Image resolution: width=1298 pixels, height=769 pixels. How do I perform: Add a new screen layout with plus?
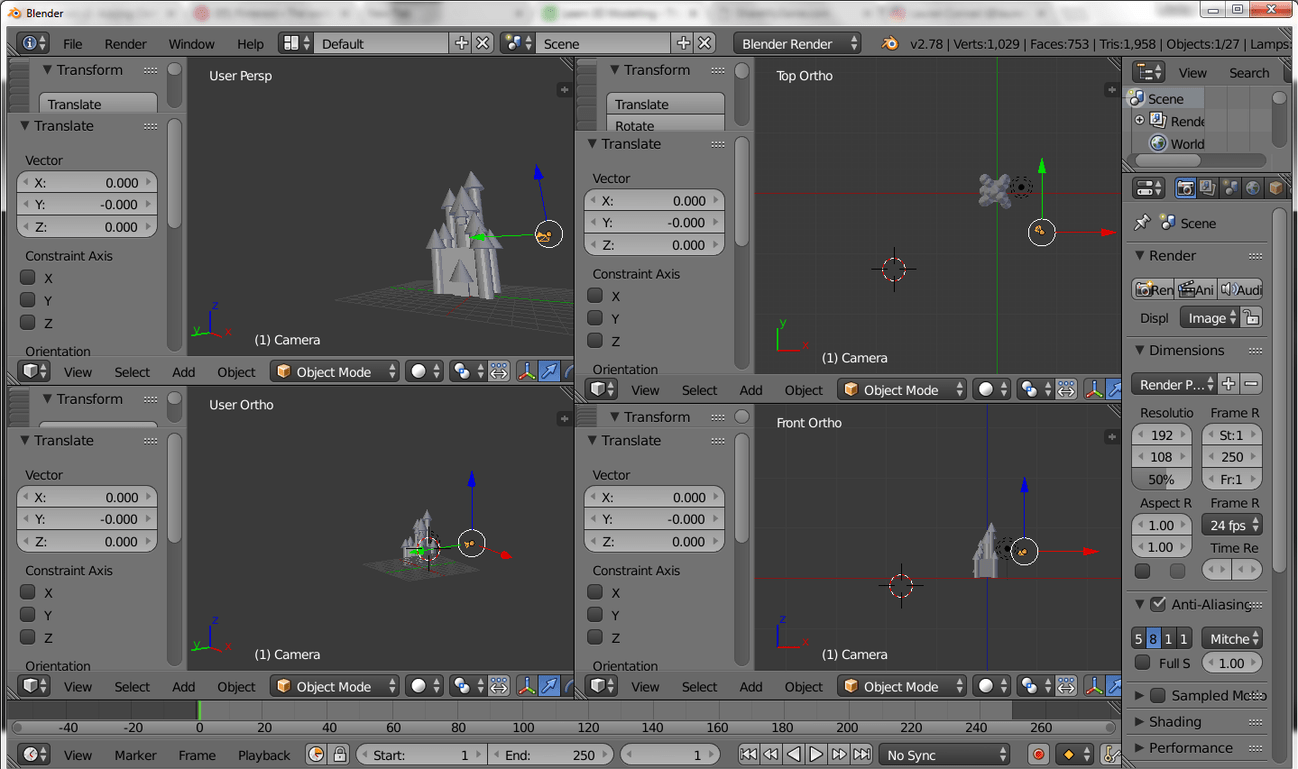[461, 43]
